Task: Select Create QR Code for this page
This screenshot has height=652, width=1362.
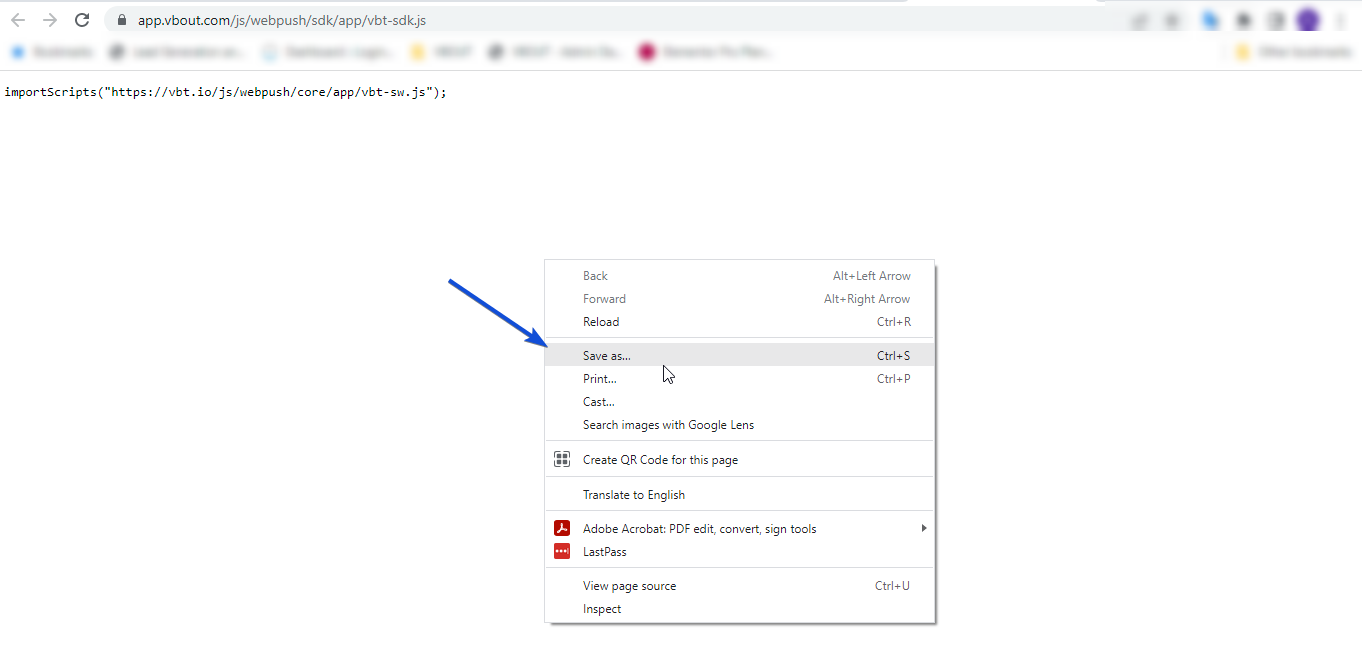Action: [740, 460]
